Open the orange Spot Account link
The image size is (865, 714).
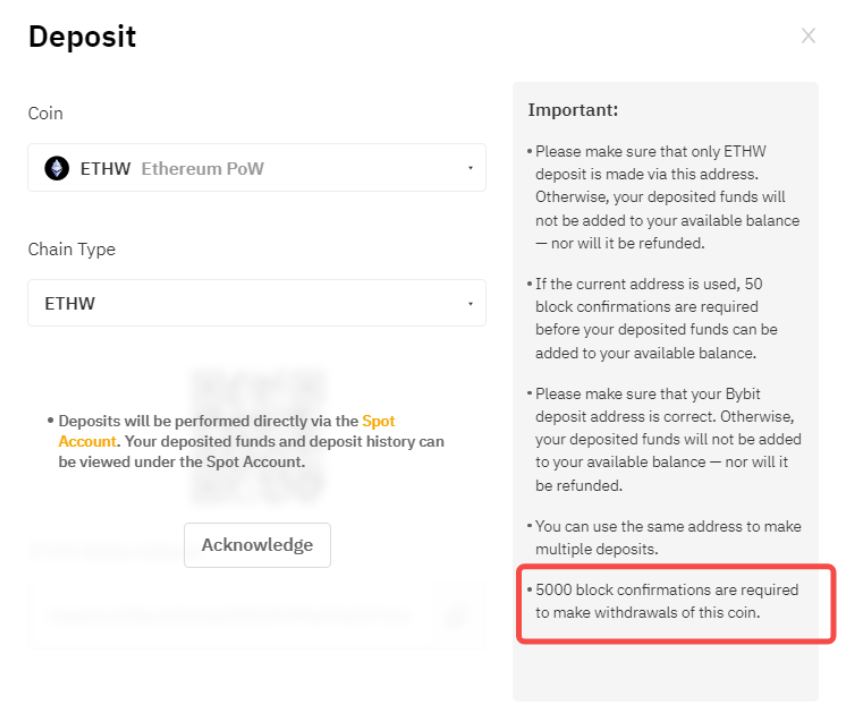tap(378, 422)
